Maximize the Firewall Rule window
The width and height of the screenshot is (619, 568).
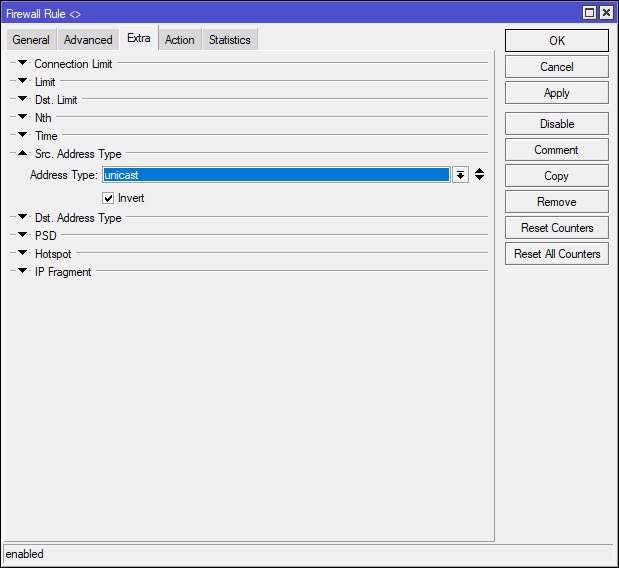[589, 13]
